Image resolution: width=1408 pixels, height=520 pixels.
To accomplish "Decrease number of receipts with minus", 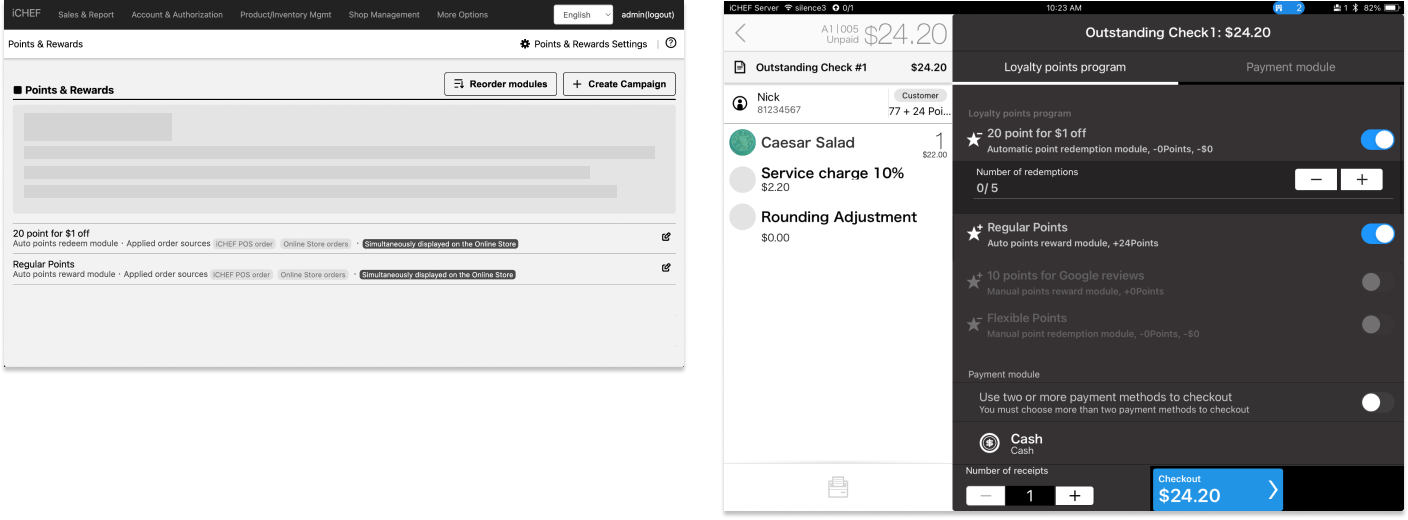I will click(986, 496).
